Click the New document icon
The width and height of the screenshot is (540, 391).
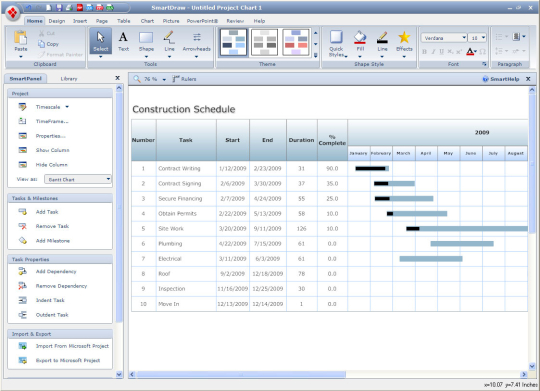coord(49,7)
